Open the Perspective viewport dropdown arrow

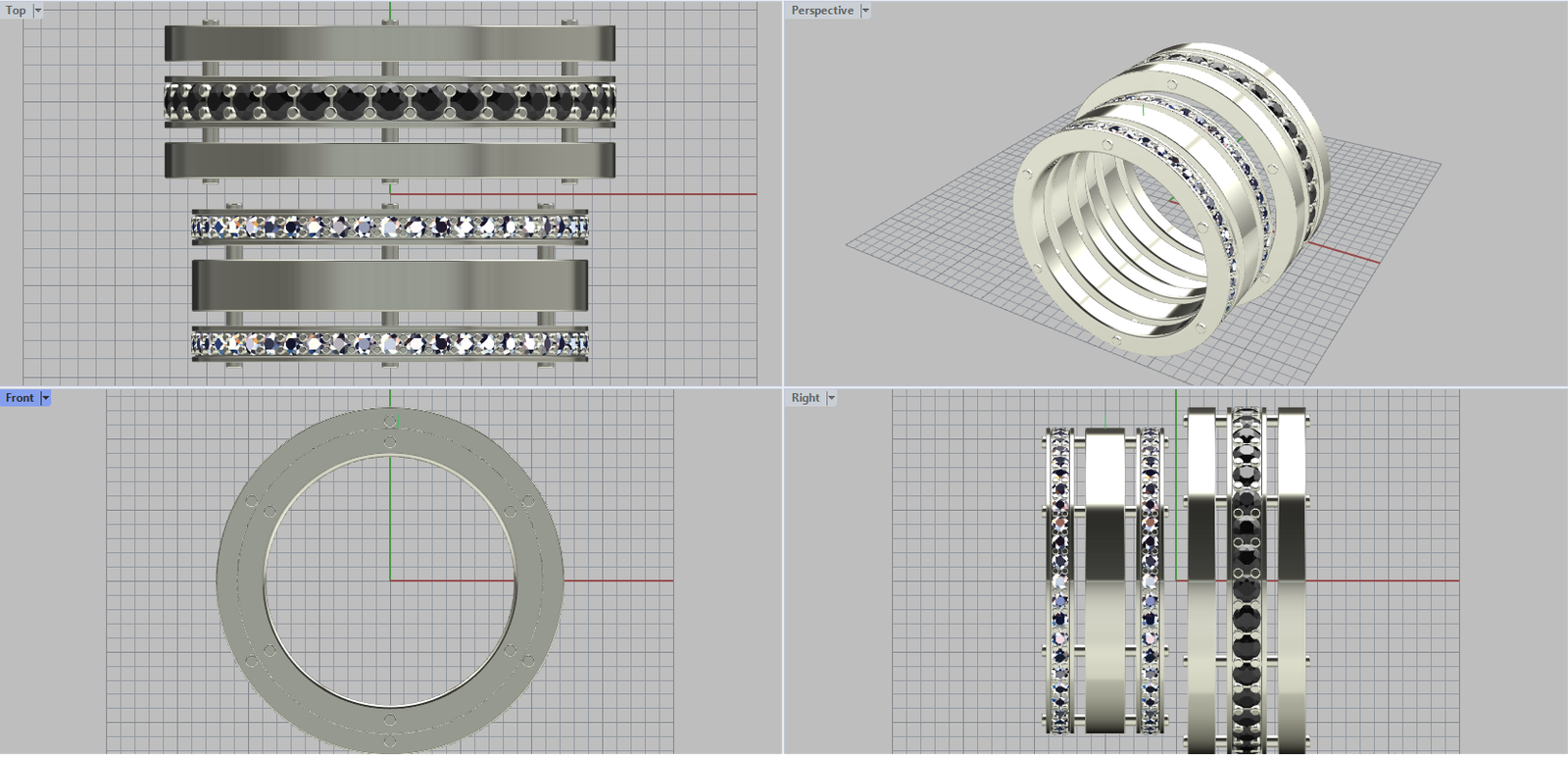[865, 11]
